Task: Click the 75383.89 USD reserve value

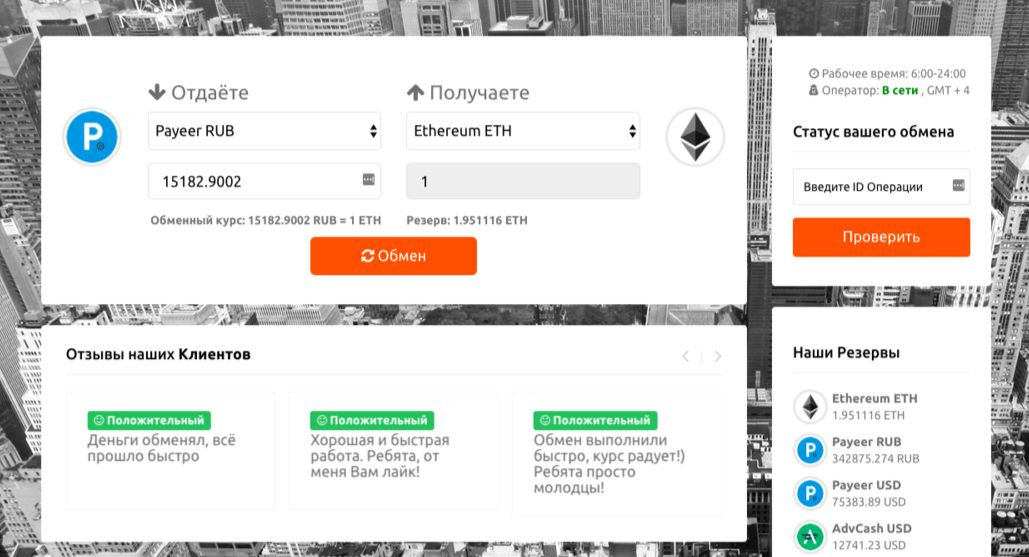Action: pos(869,502)
